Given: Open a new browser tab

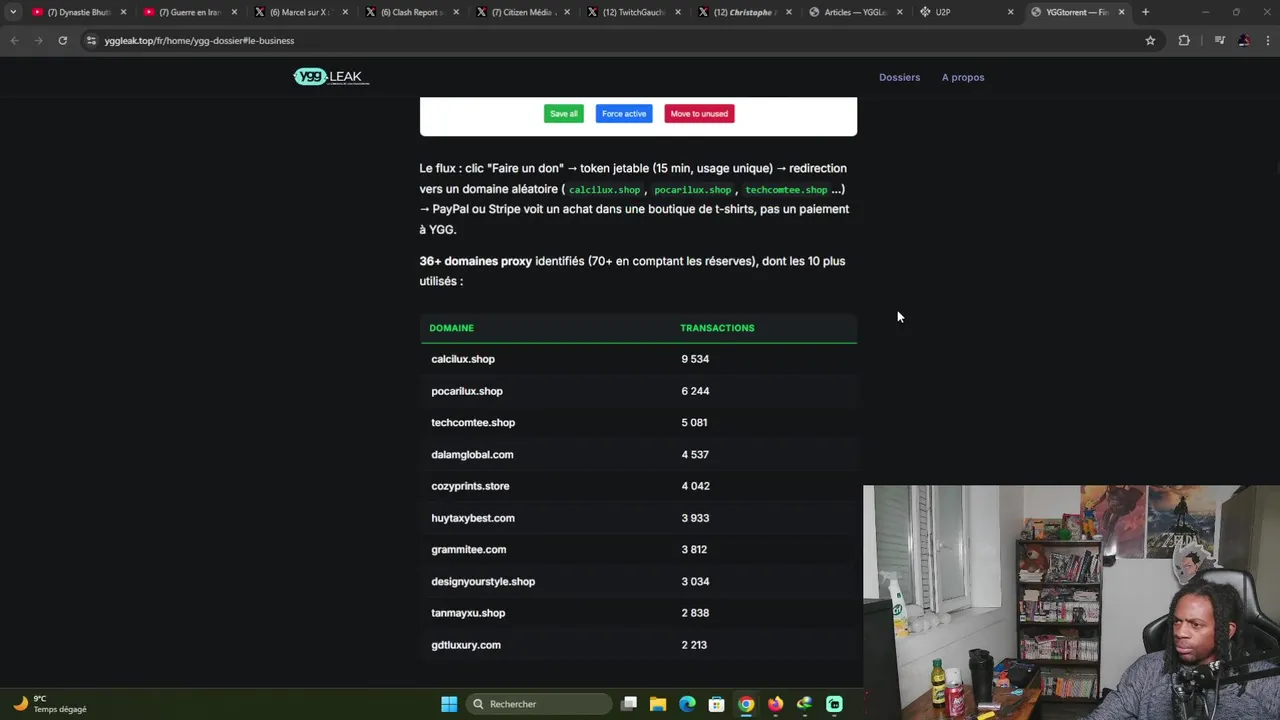Looking at the screenshot, I should coord(1146,12).
